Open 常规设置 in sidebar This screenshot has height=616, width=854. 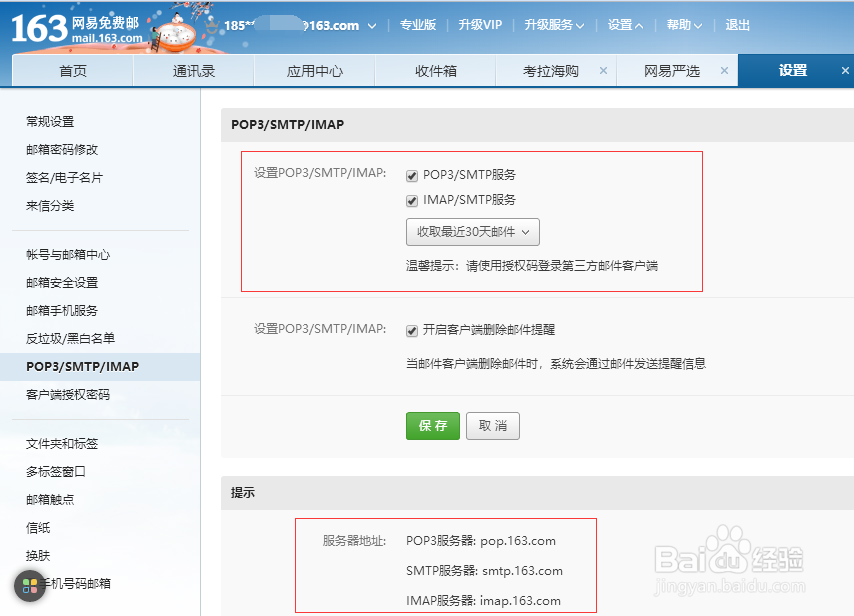pos(50,121)
